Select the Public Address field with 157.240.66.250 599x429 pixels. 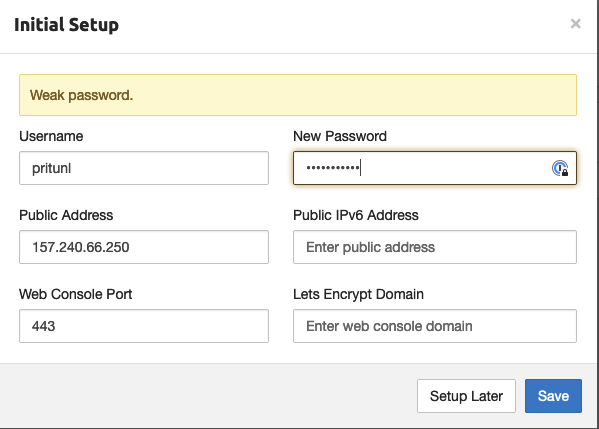(144, 247)
